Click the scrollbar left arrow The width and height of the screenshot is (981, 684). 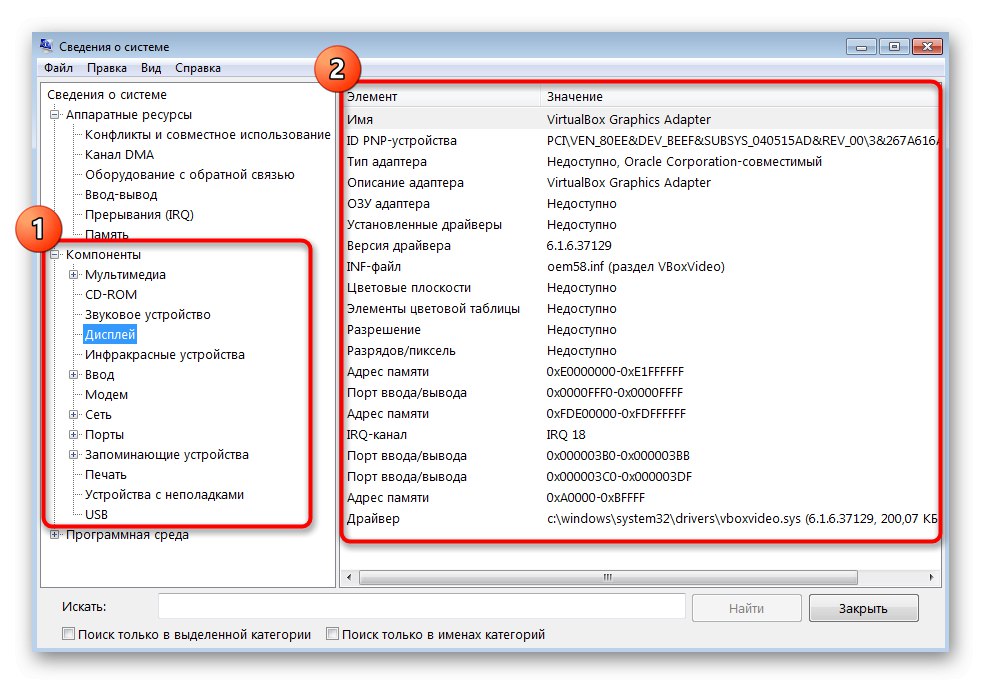[349, 577]
